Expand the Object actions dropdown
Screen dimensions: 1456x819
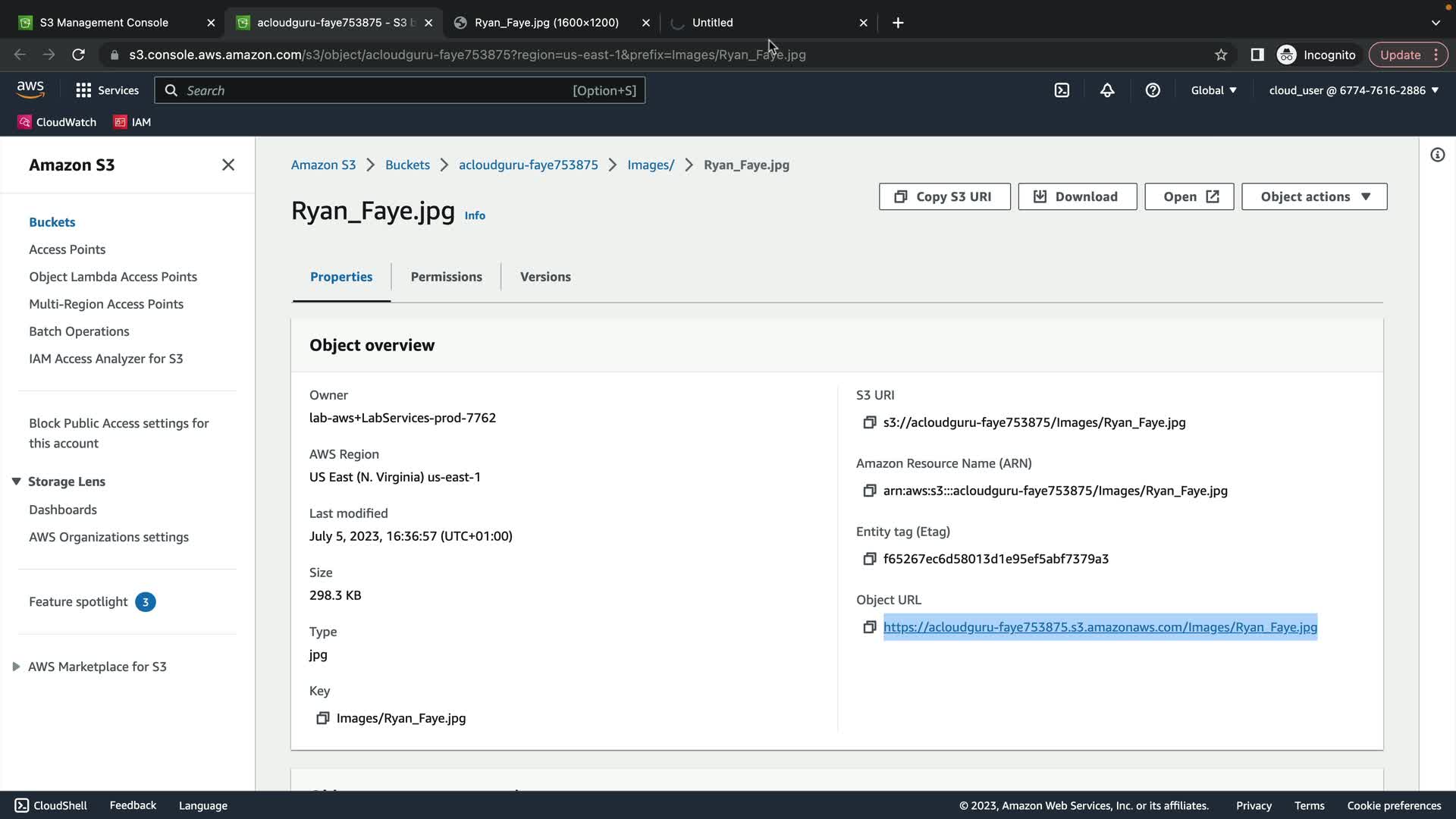click(1313, 196)
